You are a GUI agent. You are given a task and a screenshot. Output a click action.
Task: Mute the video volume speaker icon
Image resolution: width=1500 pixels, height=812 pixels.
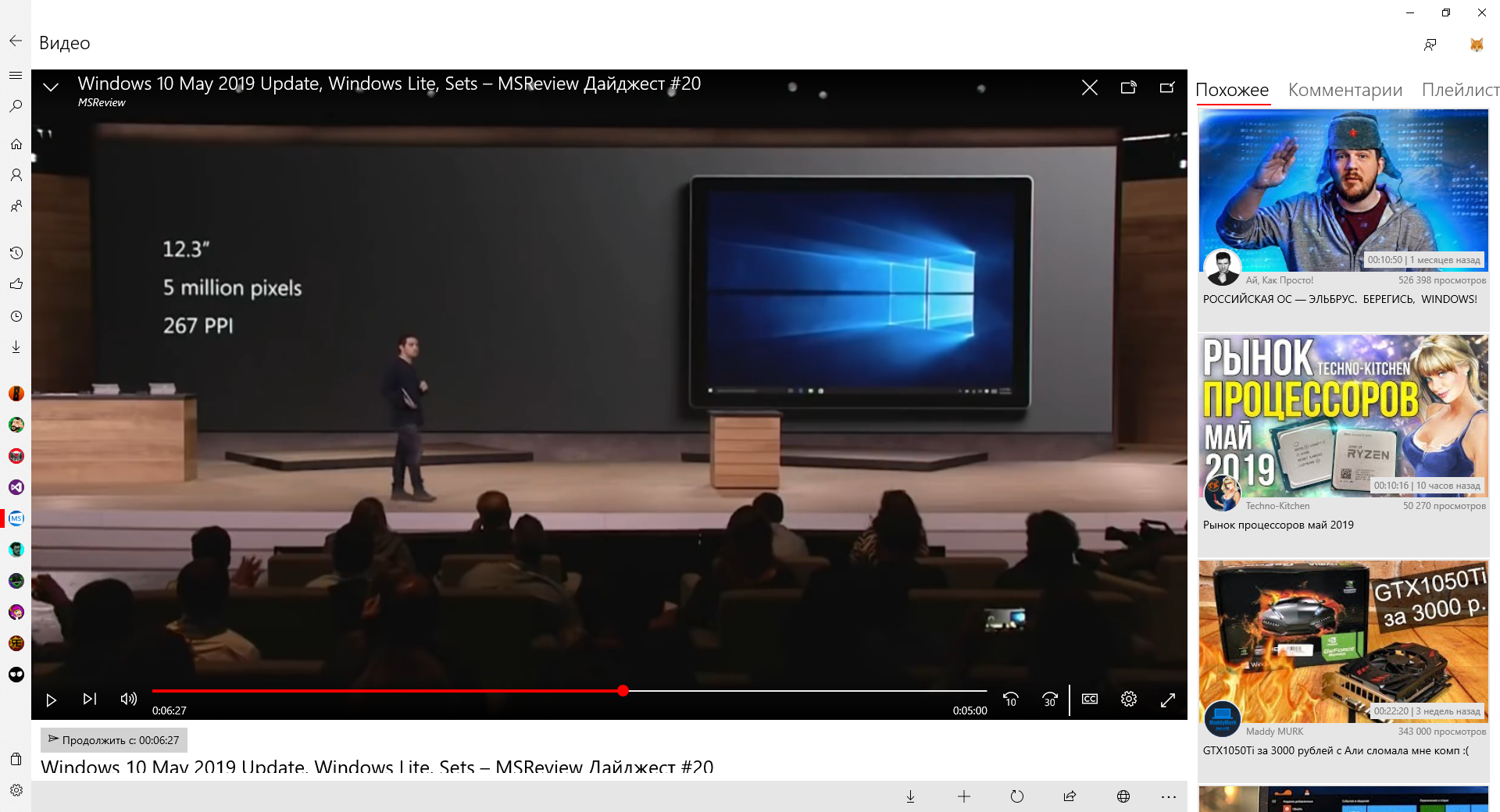pos(128,700)
